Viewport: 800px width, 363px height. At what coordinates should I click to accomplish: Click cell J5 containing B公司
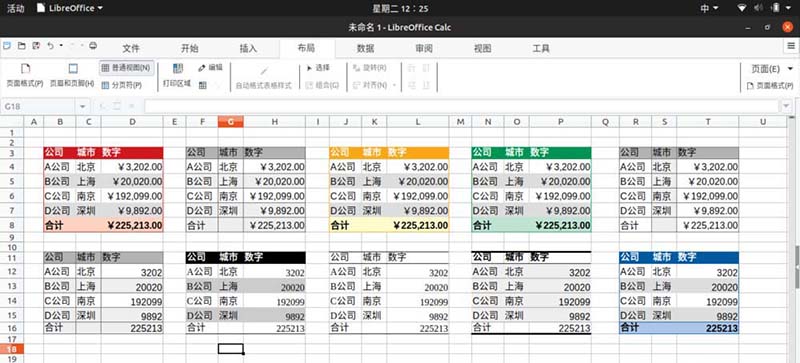point(345,182)
